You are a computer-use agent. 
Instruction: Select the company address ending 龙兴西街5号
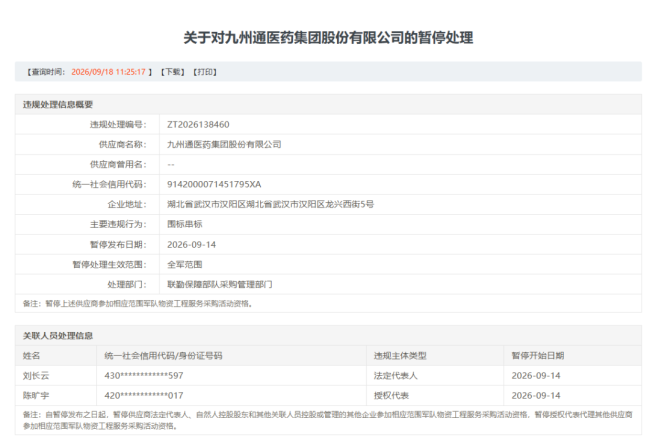point(270,204)
